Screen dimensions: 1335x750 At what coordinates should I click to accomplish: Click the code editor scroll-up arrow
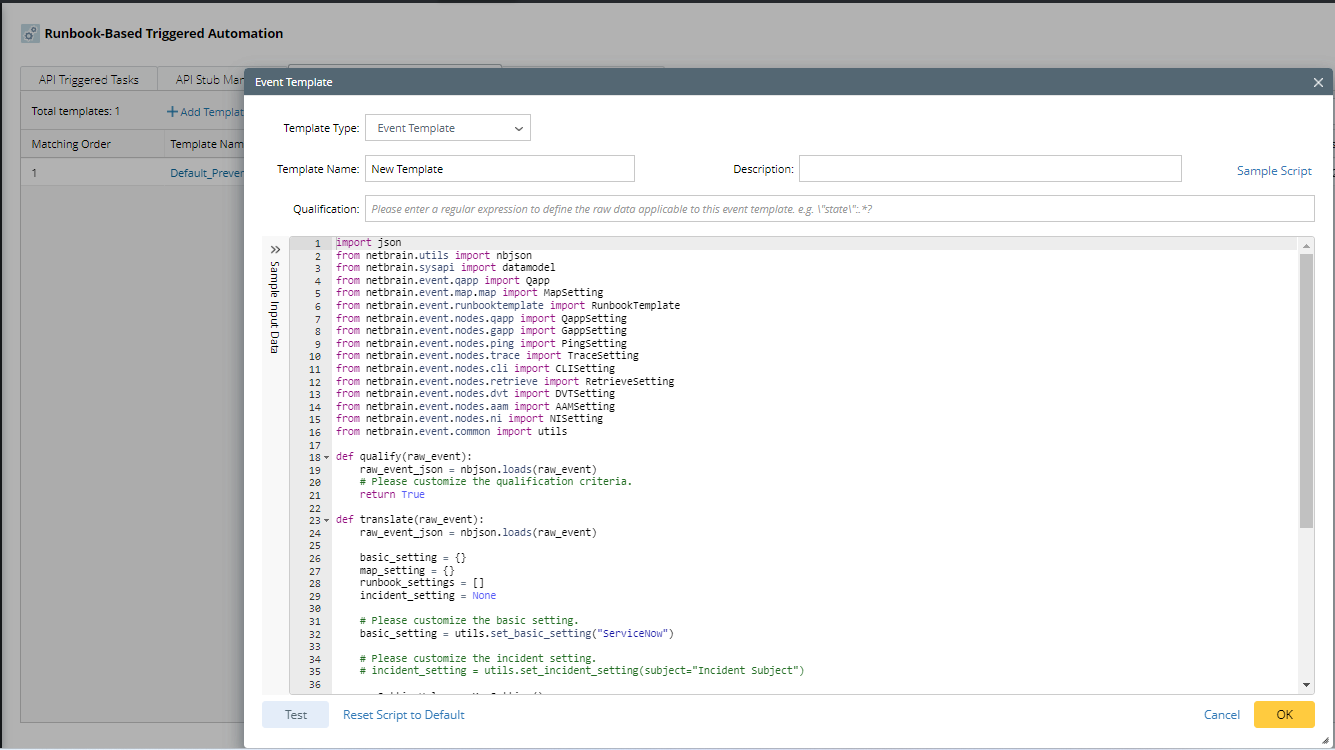point(1306,246)
